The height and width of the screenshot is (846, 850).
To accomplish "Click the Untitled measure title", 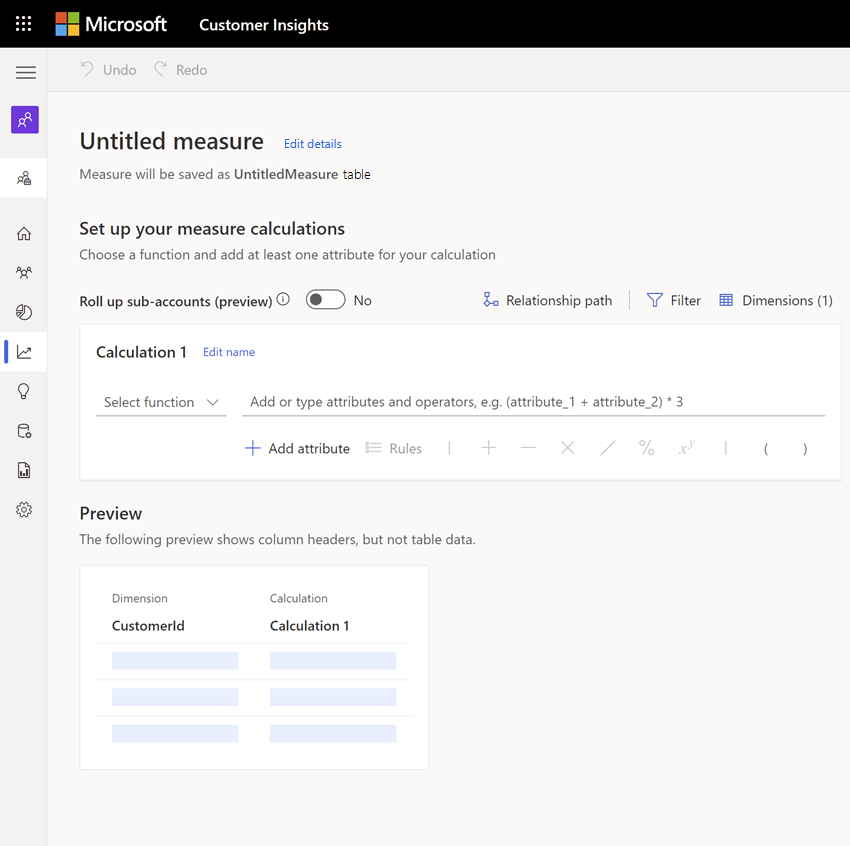I will 172,141.
